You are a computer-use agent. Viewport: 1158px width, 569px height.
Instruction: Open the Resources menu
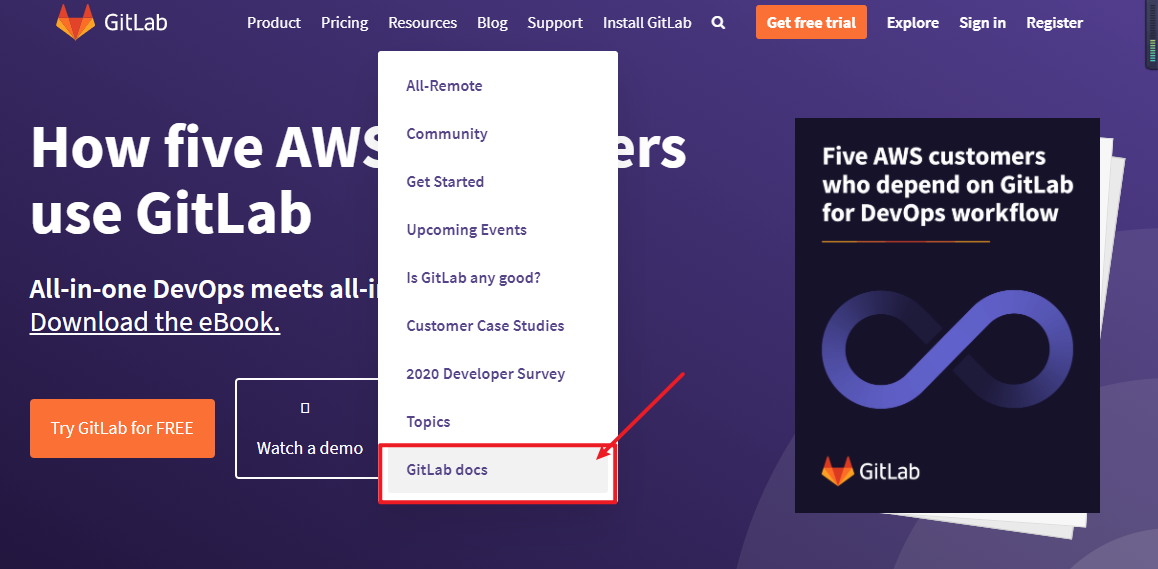pos(422,23)
